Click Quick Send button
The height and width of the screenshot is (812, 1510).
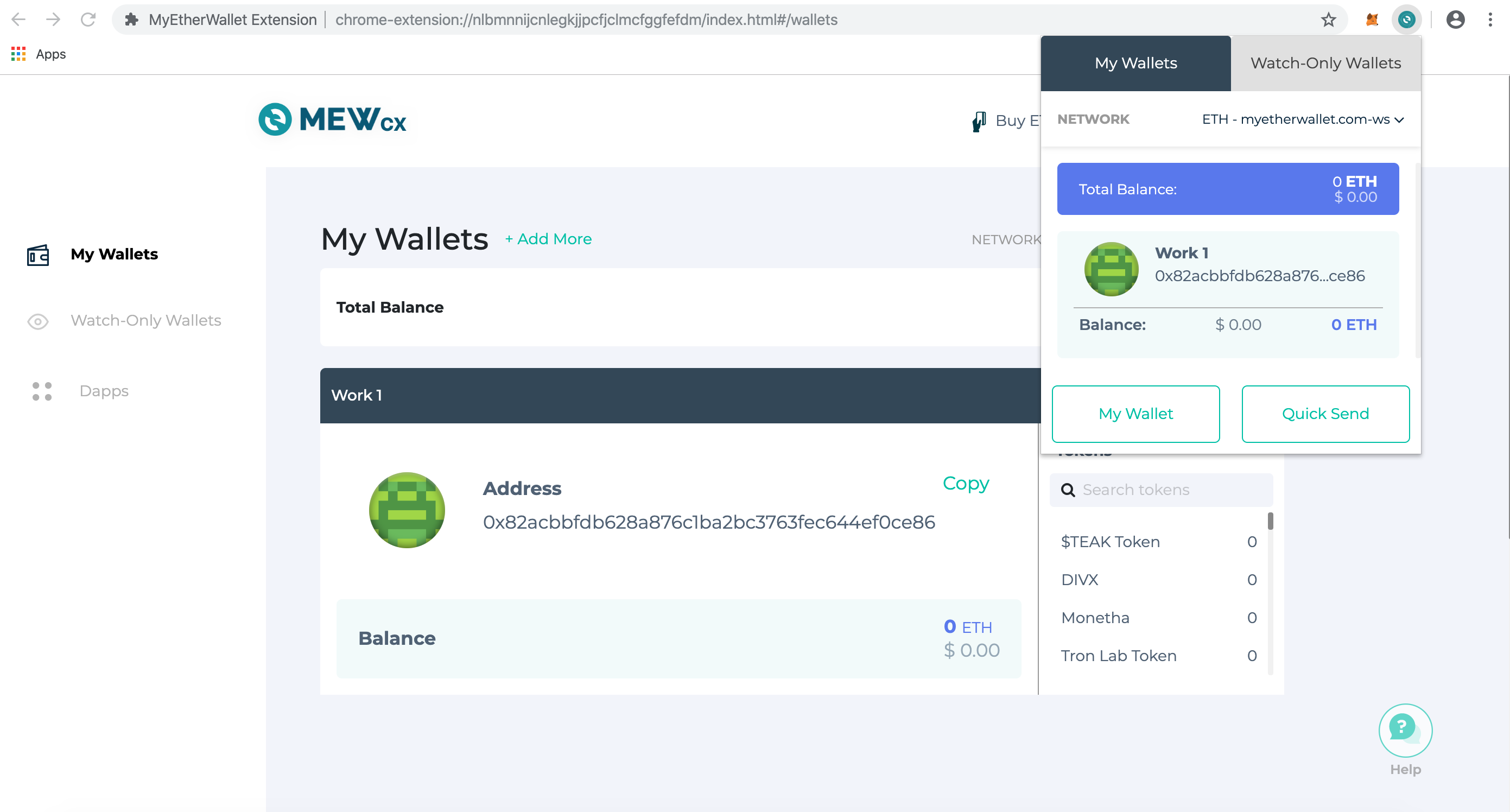tap(1325, 413)
